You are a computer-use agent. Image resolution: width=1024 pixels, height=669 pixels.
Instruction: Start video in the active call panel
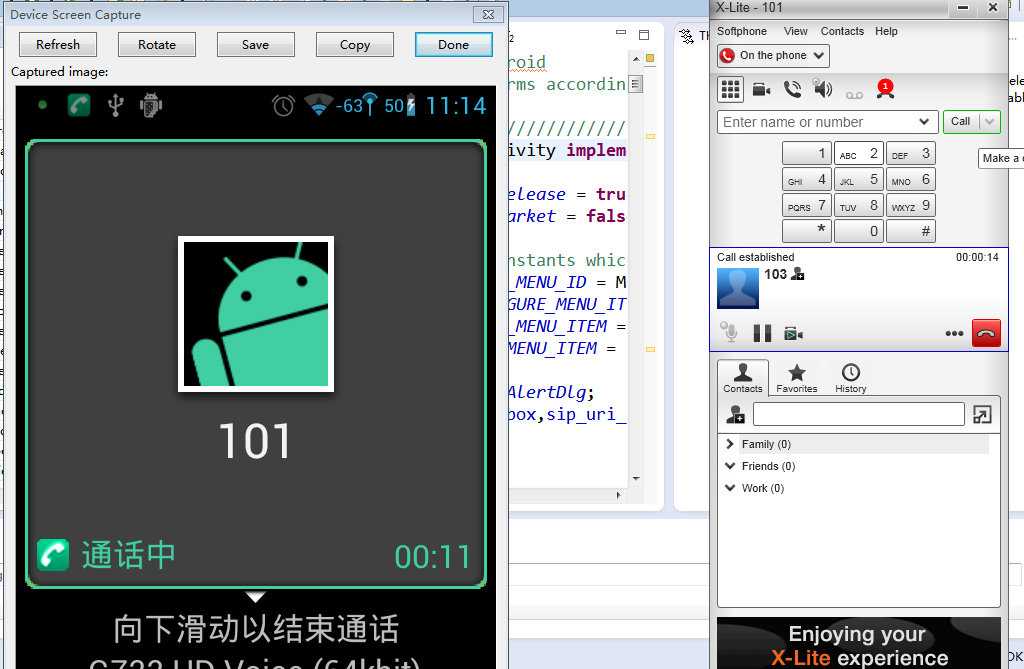pos(793,334)
